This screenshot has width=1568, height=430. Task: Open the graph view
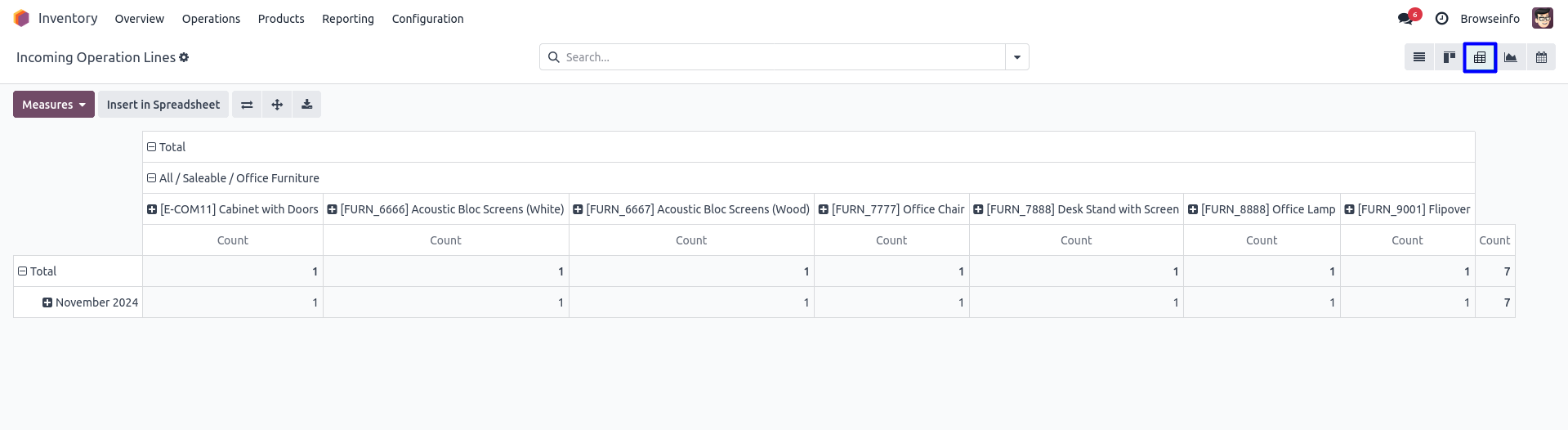[1511, 57]
